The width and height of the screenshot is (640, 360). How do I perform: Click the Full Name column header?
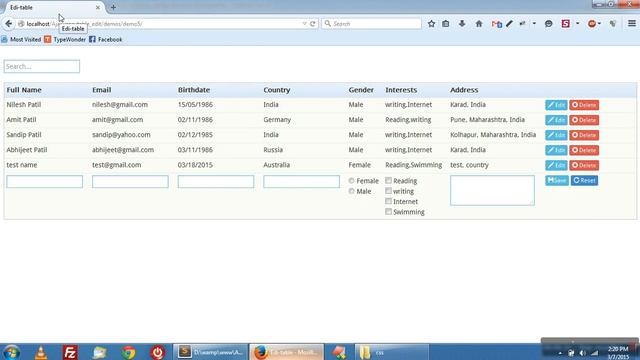pyautogui.click(x=24, y=90)
